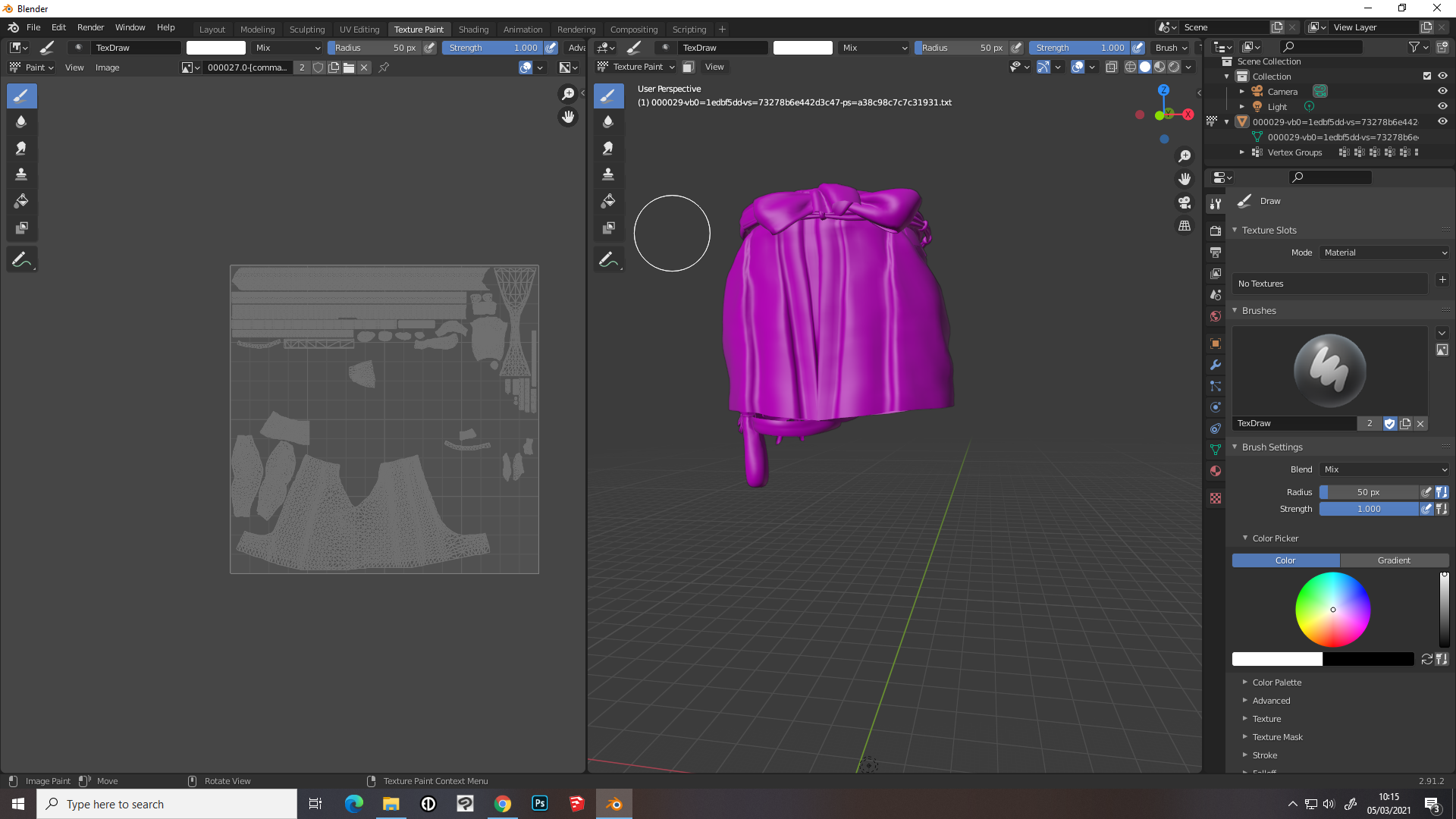1456x819 pixels.
Task: Launch Photoshop from the taskbar
Action: pyautogui.click(x=540, y=804)
